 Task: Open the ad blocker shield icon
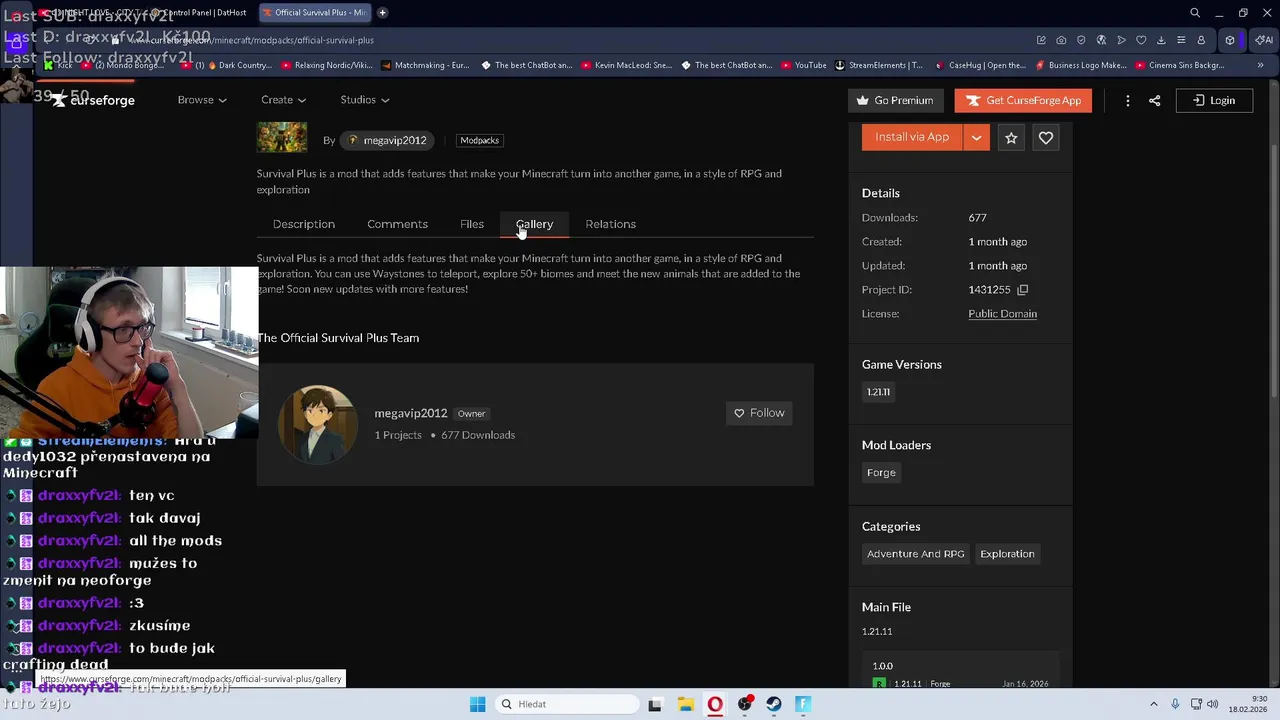coord(1081,40)
